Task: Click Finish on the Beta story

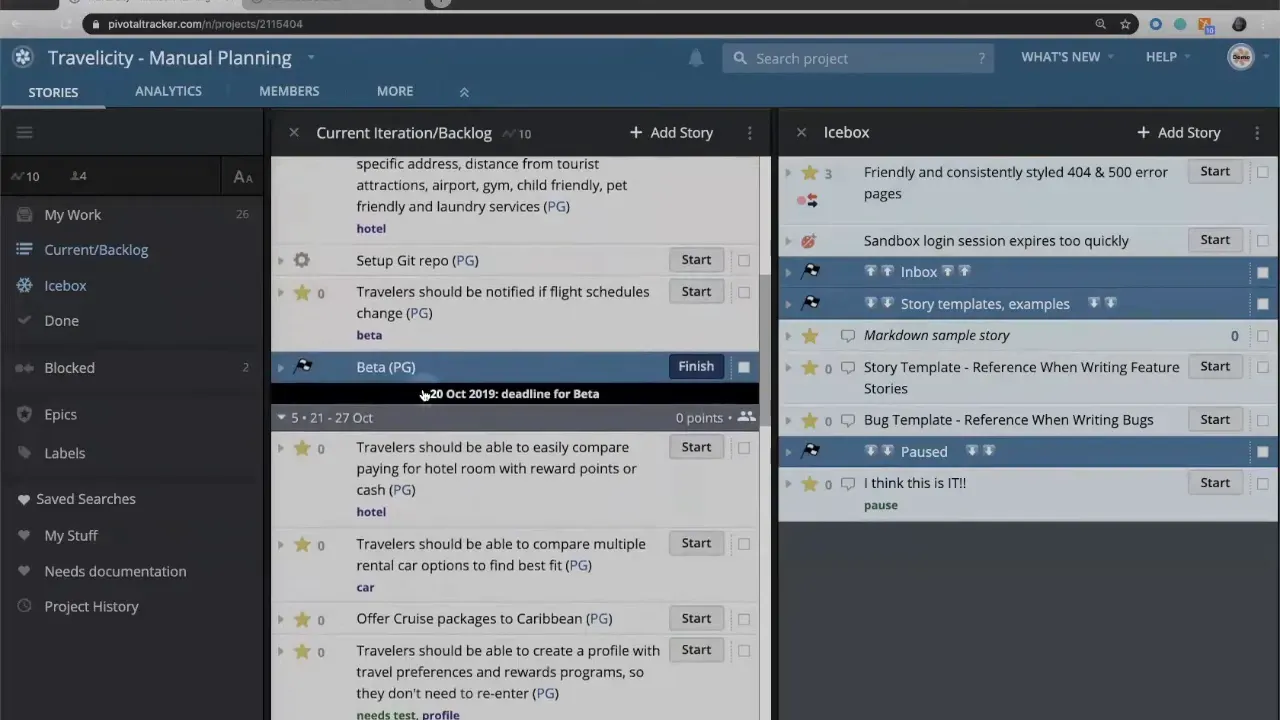Action: [695, 366]
